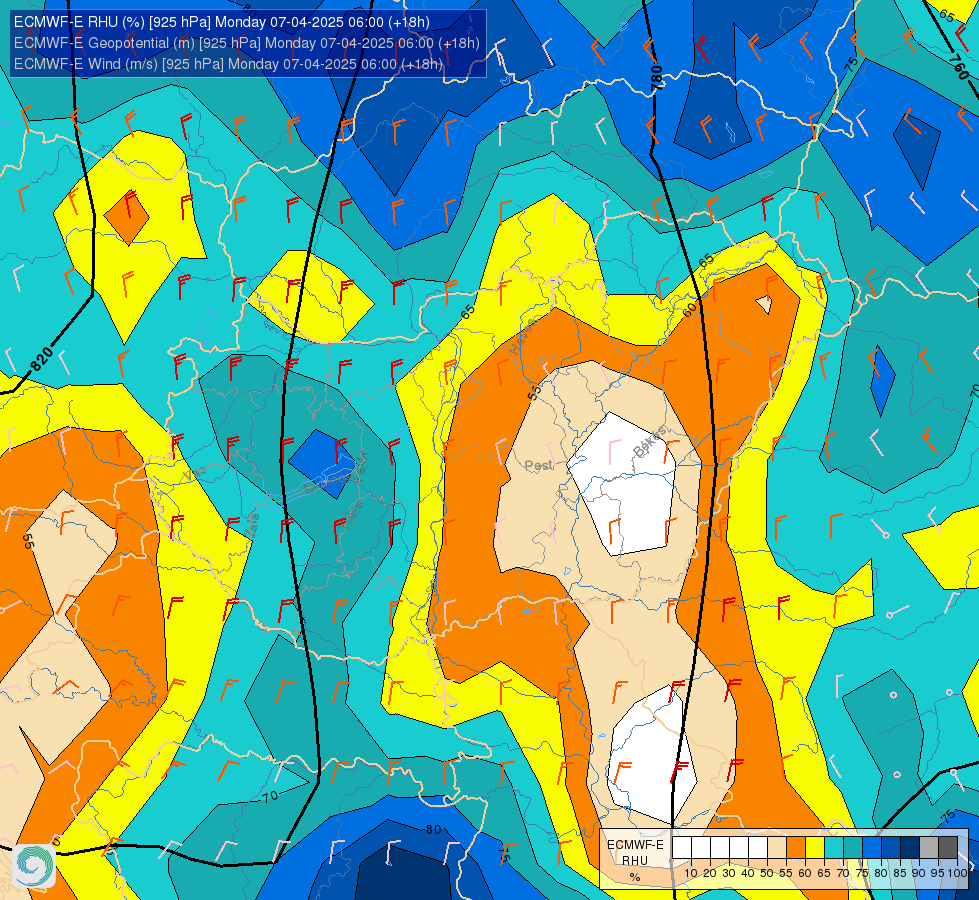Select the ECMWF-E Wind (m/s) title line
Image resolution: width=979 pixels, height=900 pixels.
(229, 64)
